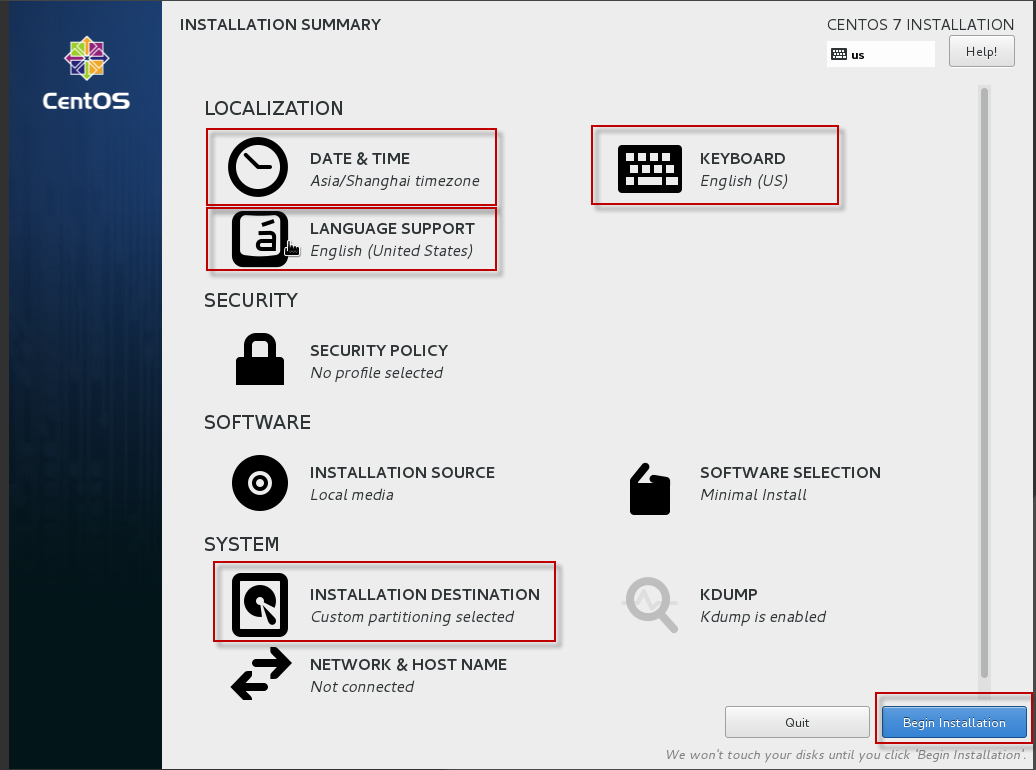This screenshot has height=770, width=1036.
Task: Click CENTOS 7 INSTALLATION title text
Action: (x=920, y=24)
